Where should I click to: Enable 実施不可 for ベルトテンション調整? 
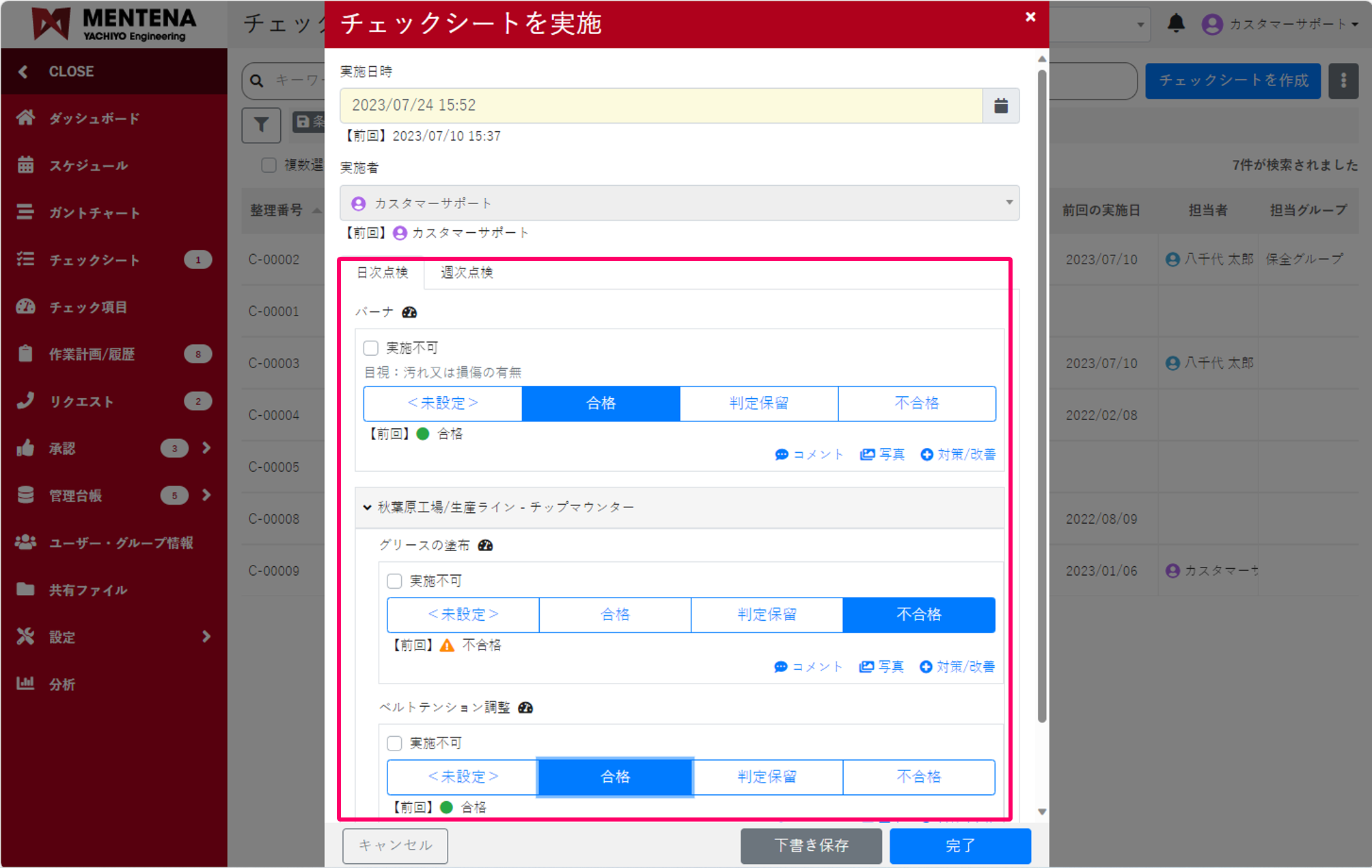pyautogui.click(x=394, y=742)
